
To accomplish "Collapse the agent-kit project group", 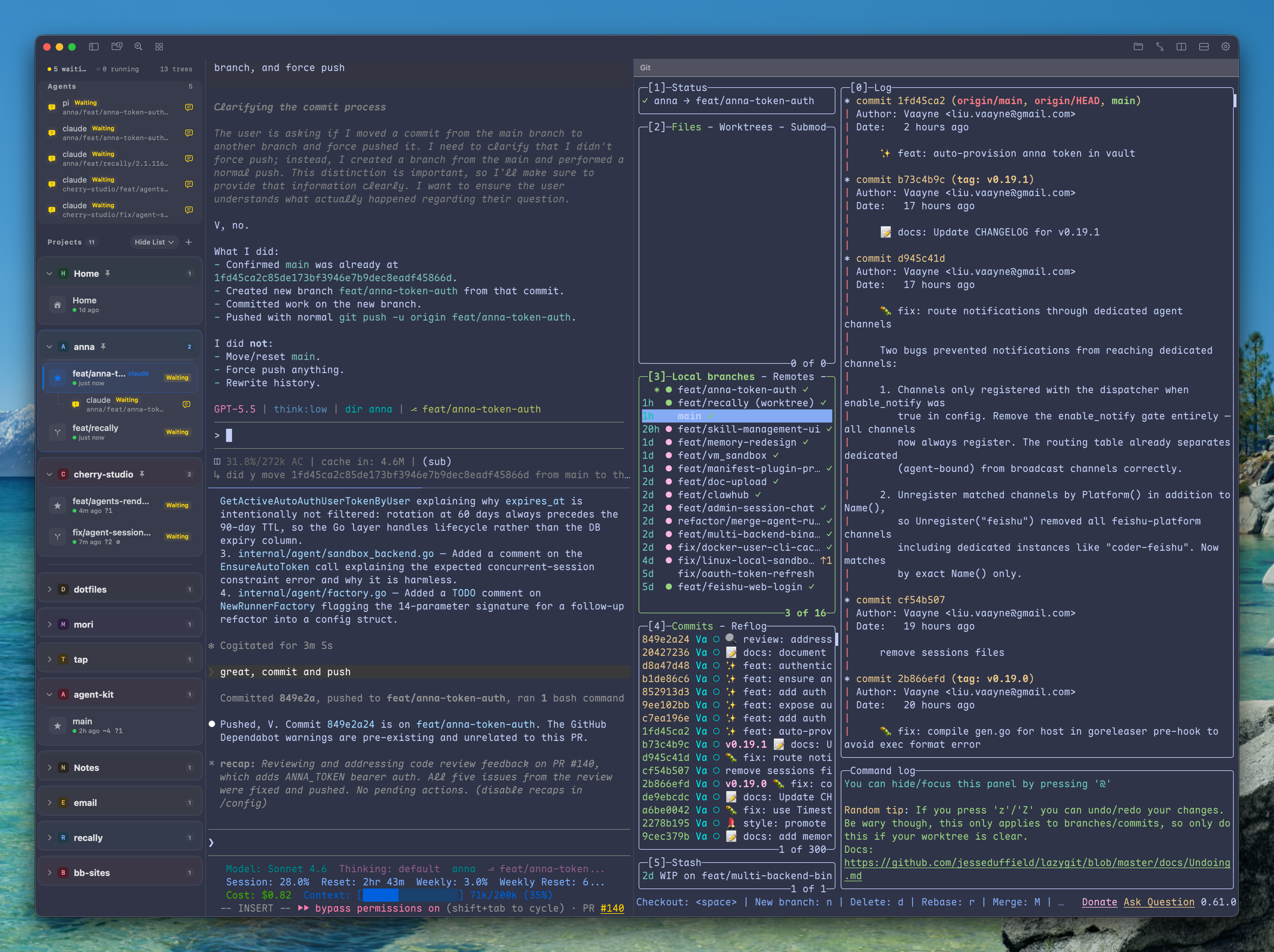I will pyautogui.click(x=49, y=695).
